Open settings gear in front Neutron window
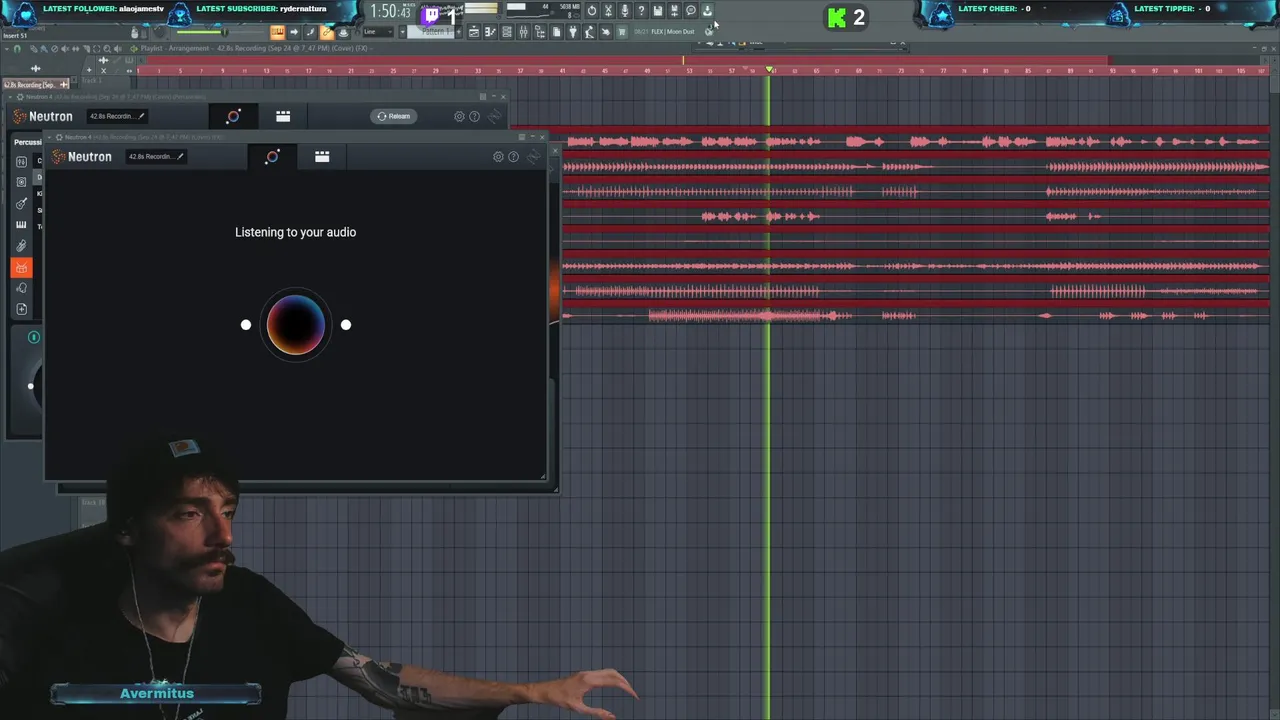Screen dimensions: 1280x720 click(498, 157)
